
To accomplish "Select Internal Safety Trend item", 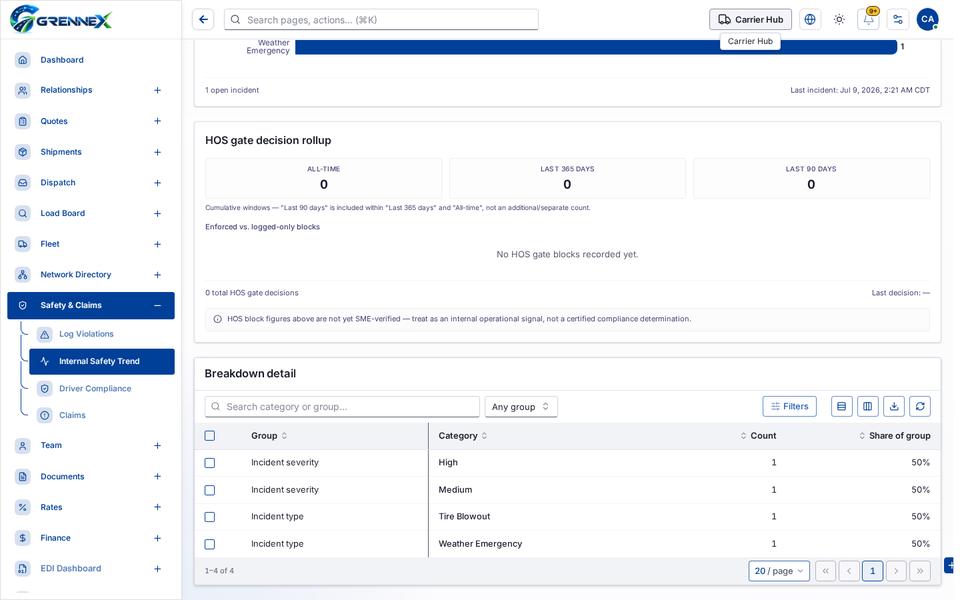I will 102,362.
